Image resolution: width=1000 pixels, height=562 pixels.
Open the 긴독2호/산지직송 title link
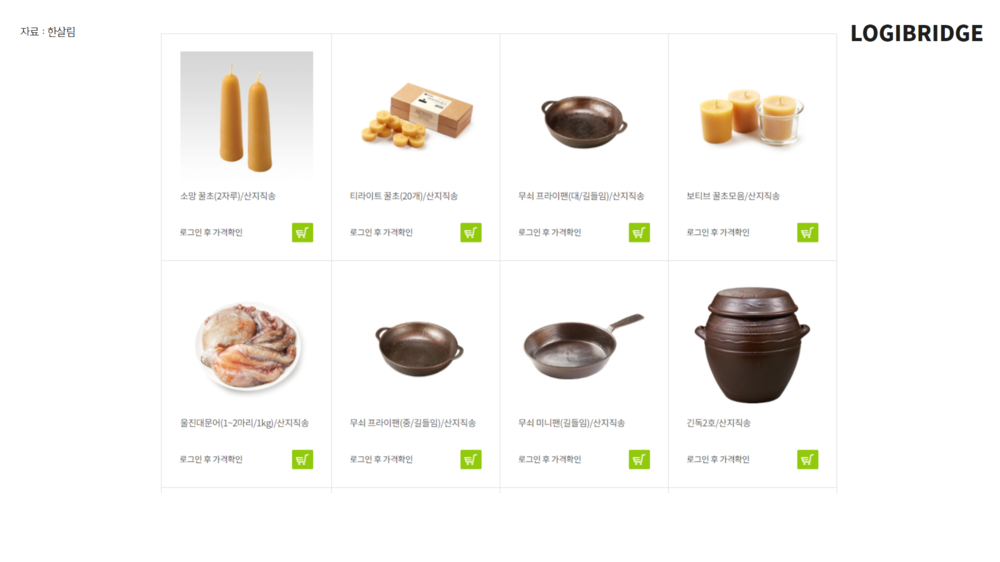[x=718, y=423]
